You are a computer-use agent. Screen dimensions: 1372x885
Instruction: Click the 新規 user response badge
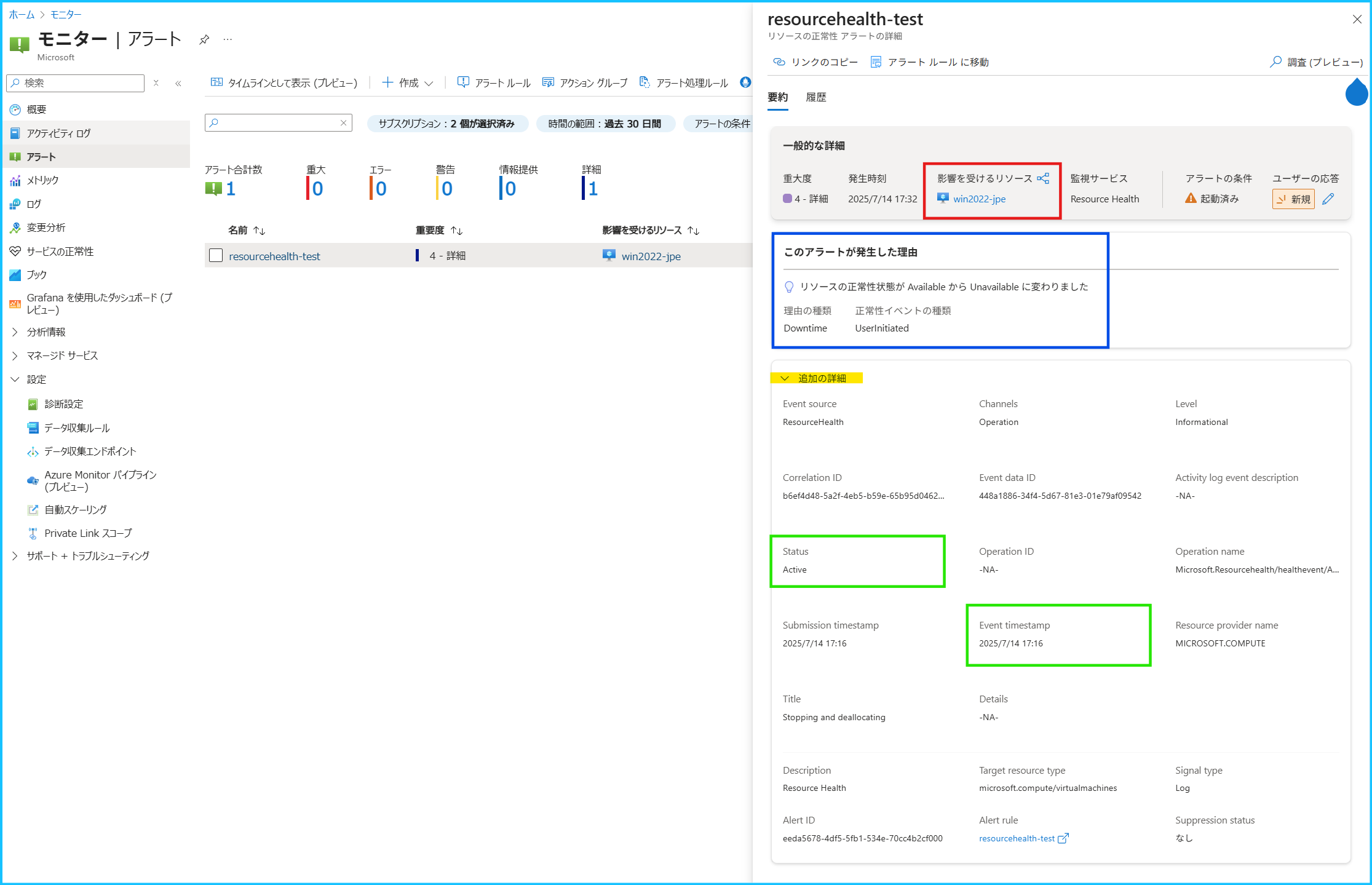1293,199
